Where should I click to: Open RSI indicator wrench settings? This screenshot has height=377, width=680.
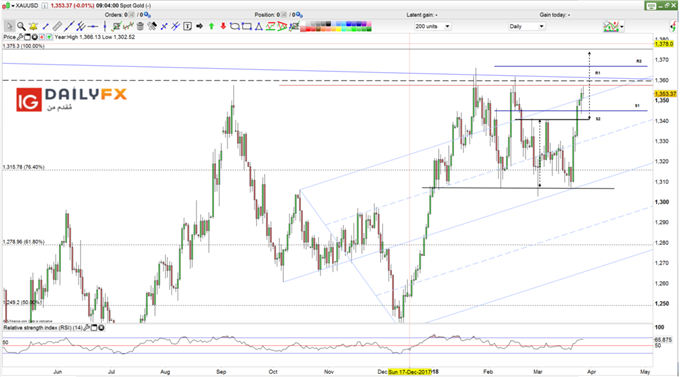click(x=87, y=328)
